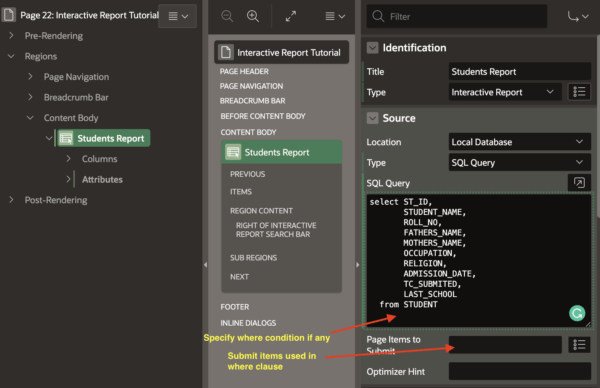Expand the Post-Rendering tree node
The width and height of the screenshot is (600, 388).
11,200
